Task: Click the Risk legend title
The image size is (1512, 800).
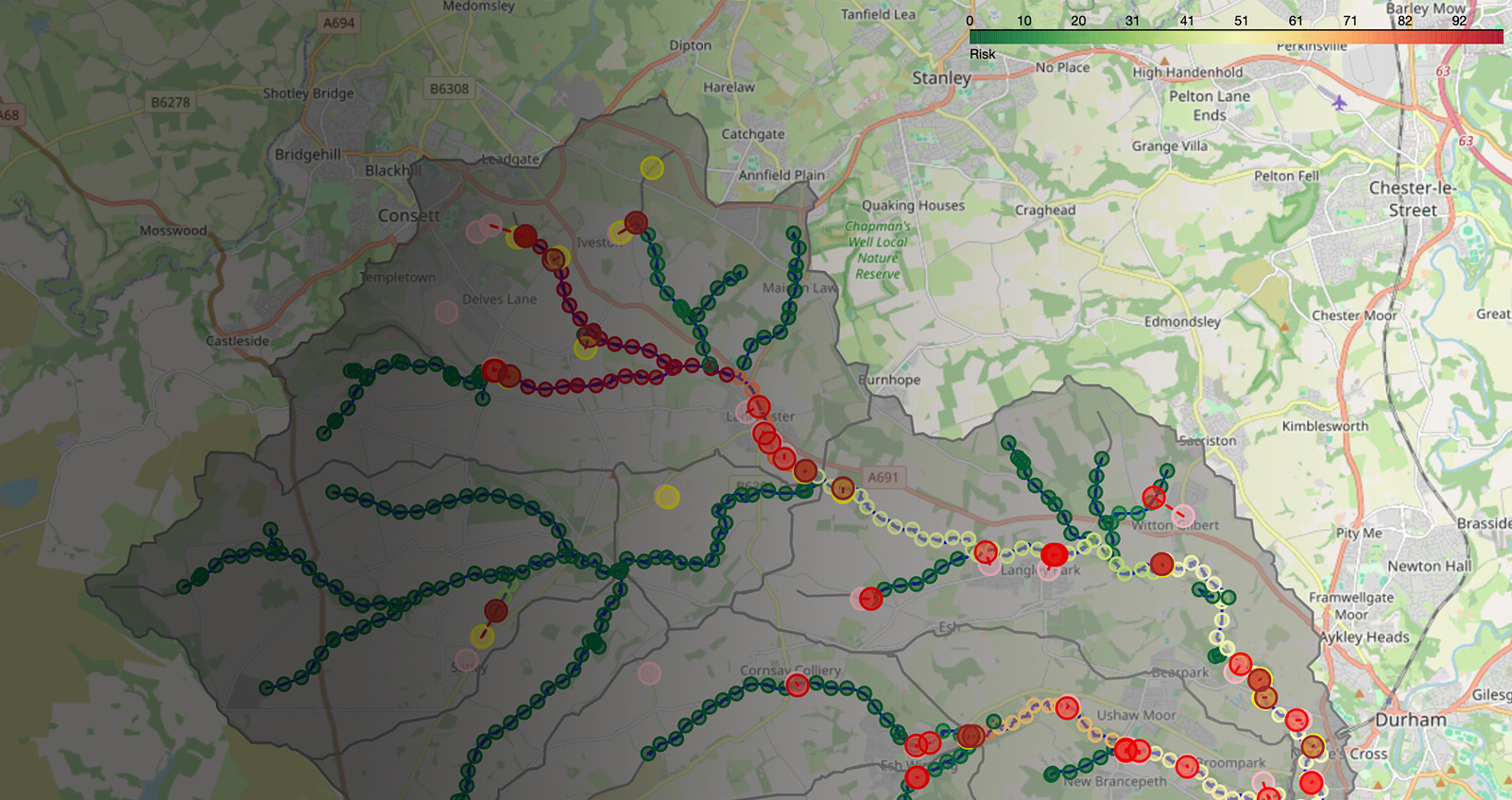Action: coord(982,55)
